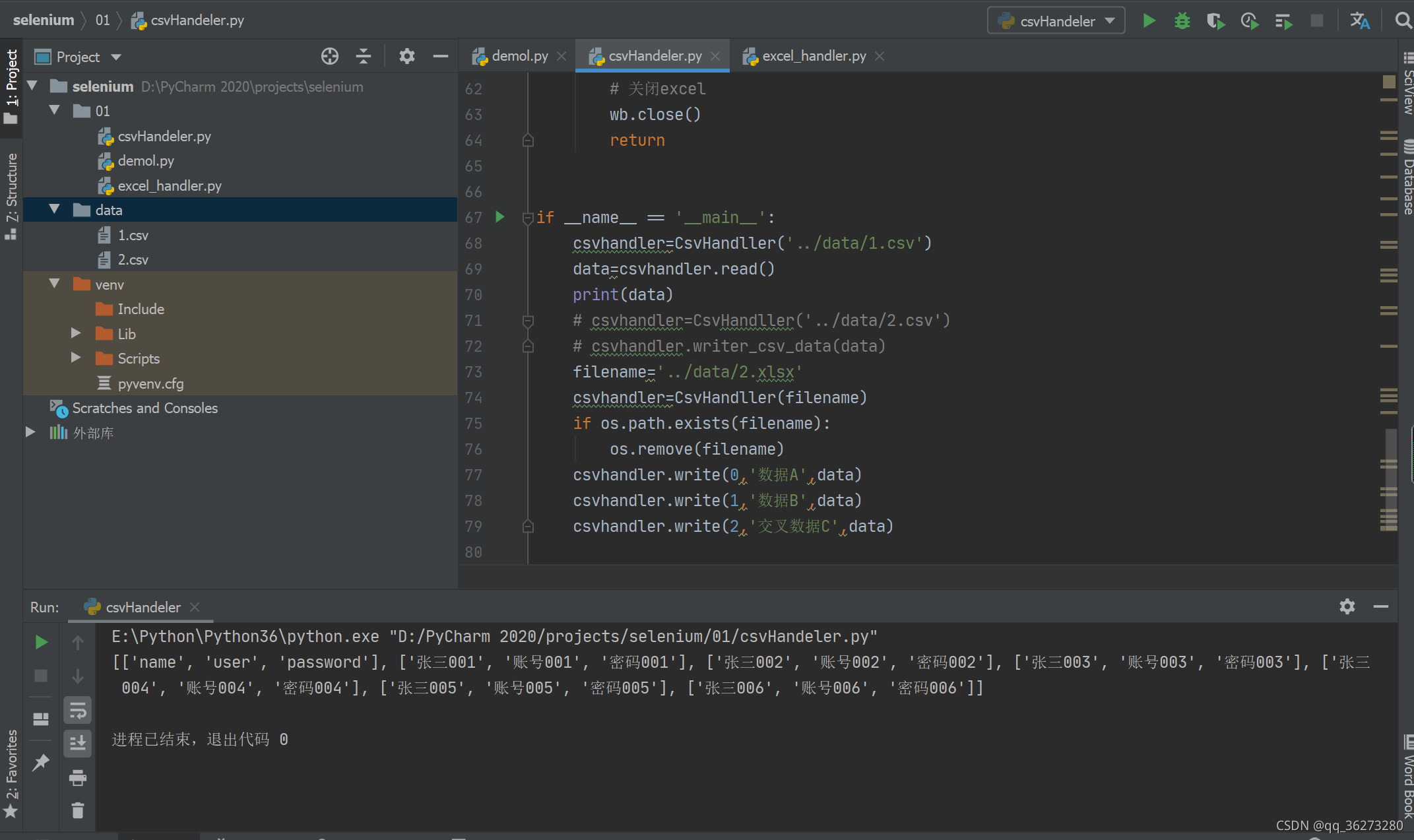Click the Rerun button in Run panel
Viewport: 1414px width, 840px height.
(x=41, y=642)
